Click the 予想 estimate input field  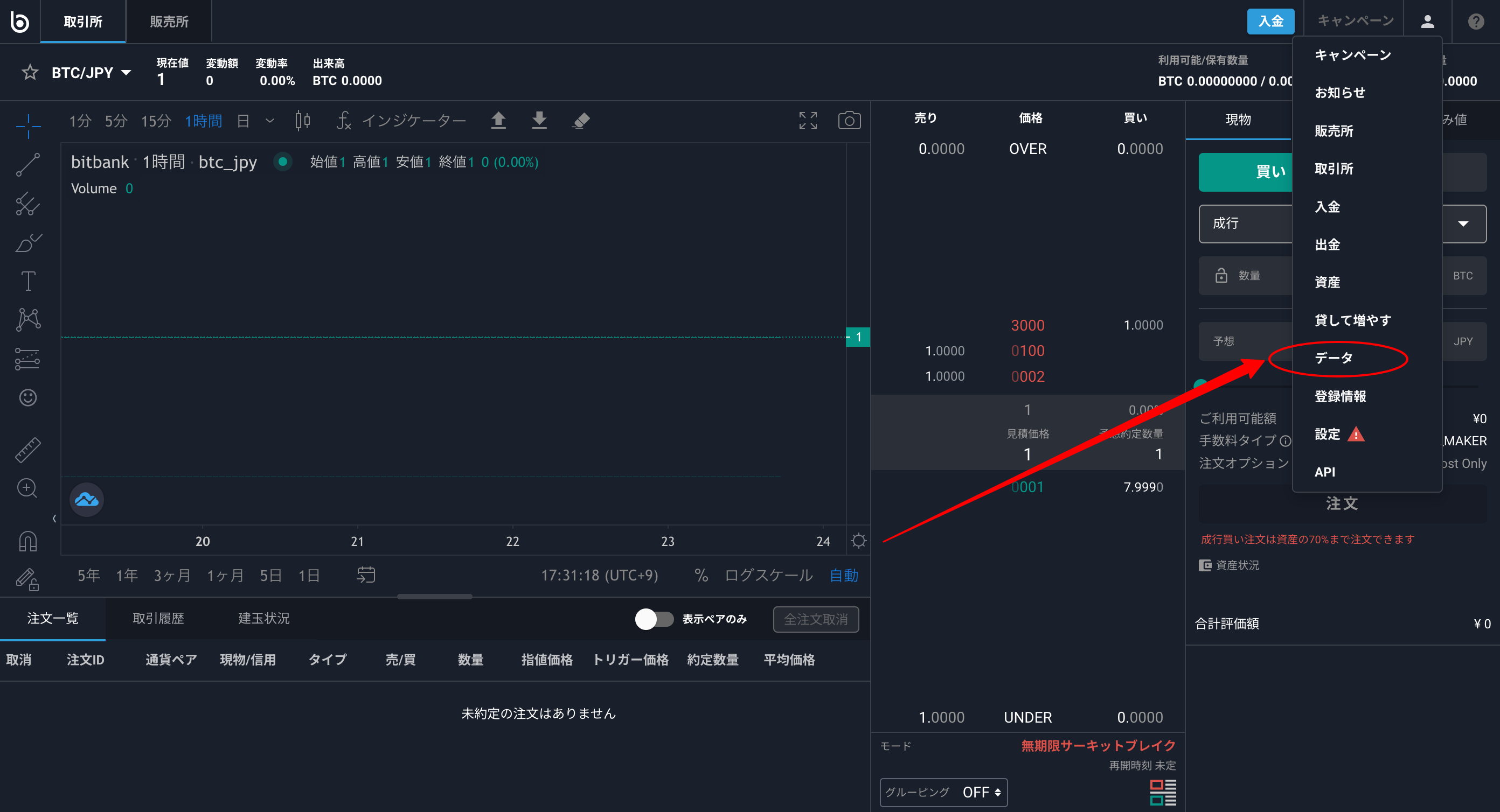click(1342, 341)
